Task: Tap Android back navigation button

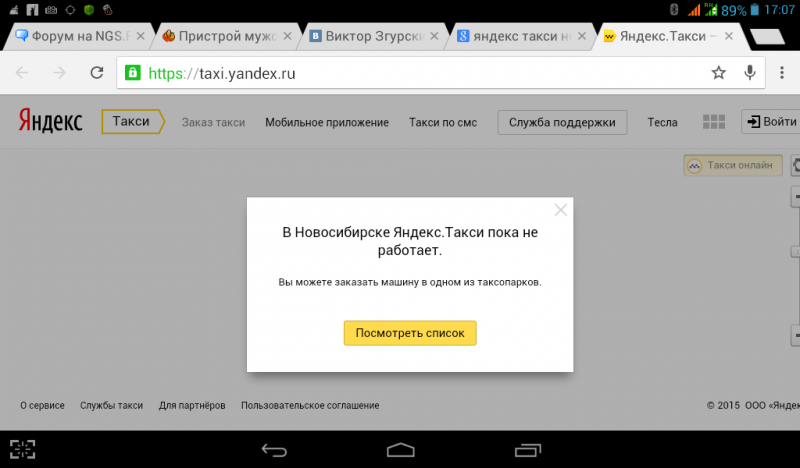Action: click(x=274, y=450)
